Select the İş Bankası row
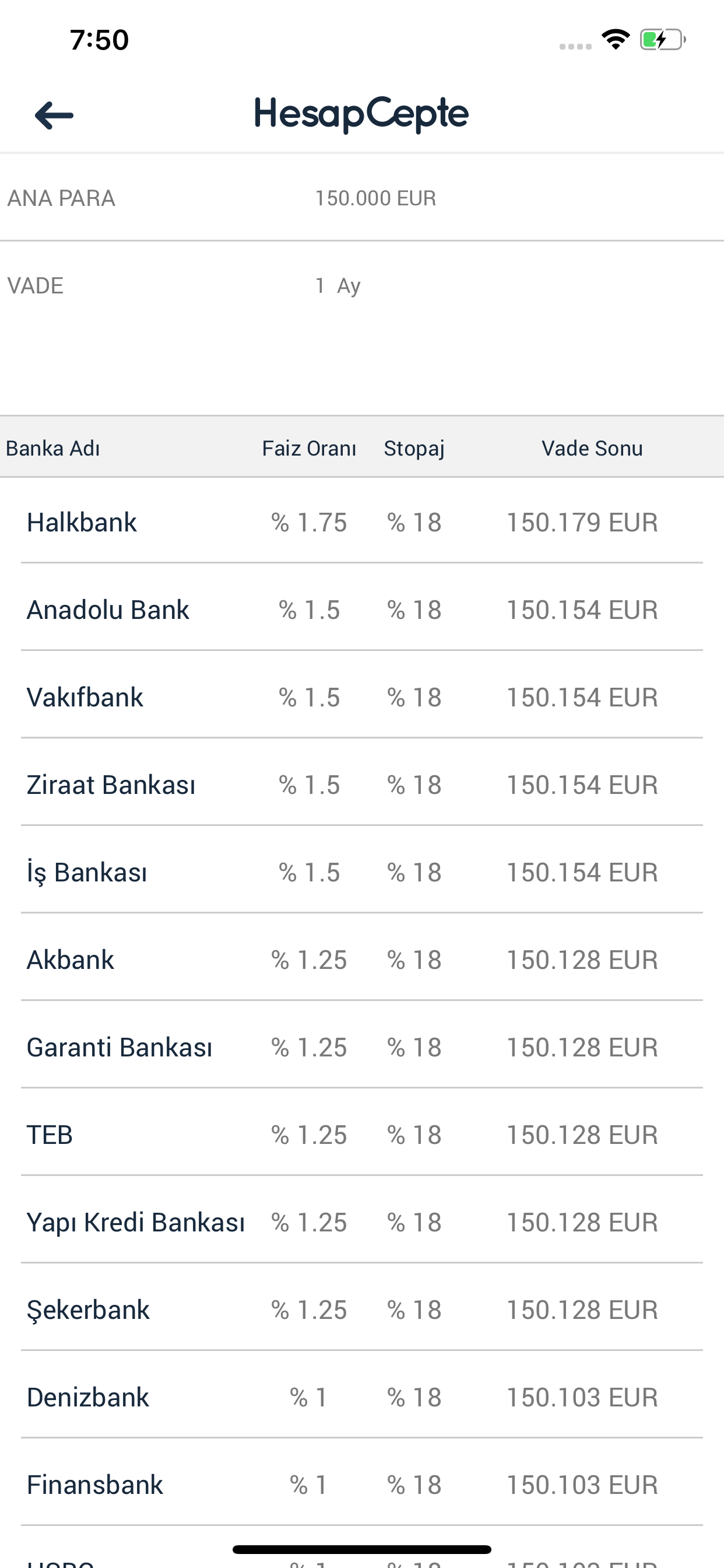The width and height of the screenshot is (724, 1568). pos(361,872)
